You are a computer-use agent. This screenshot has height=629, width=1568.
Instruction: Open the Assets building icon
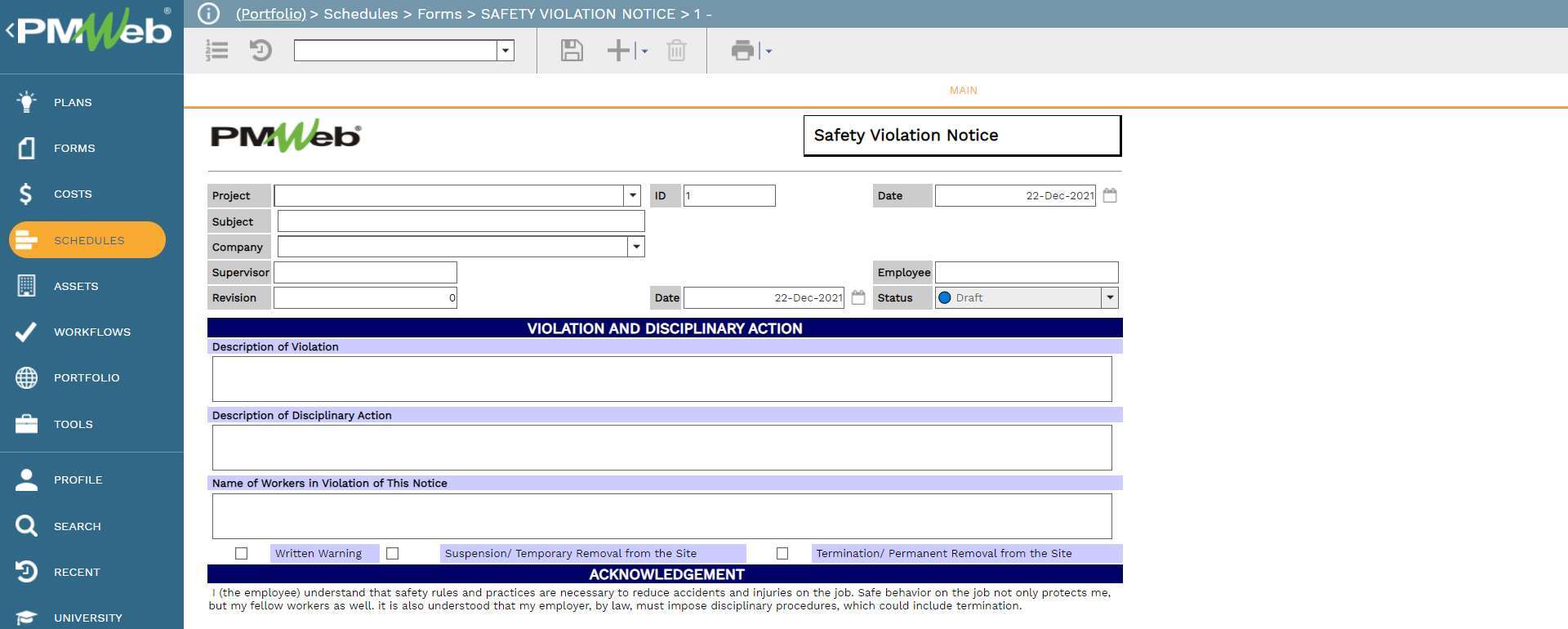[26, 286]
